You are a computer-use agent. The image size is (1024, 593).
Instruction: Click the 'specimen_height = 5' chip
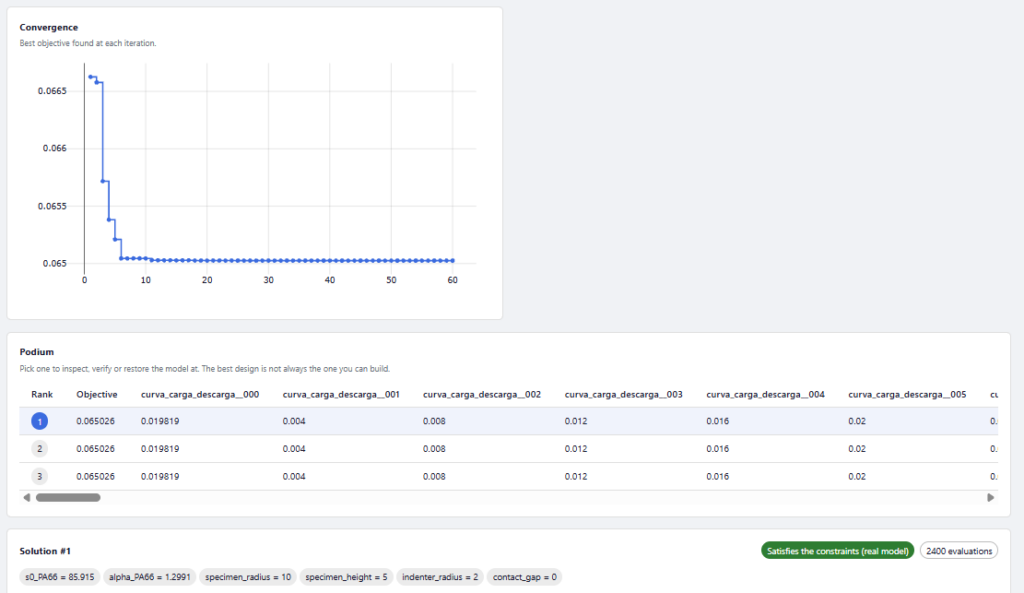pos(346,577)
